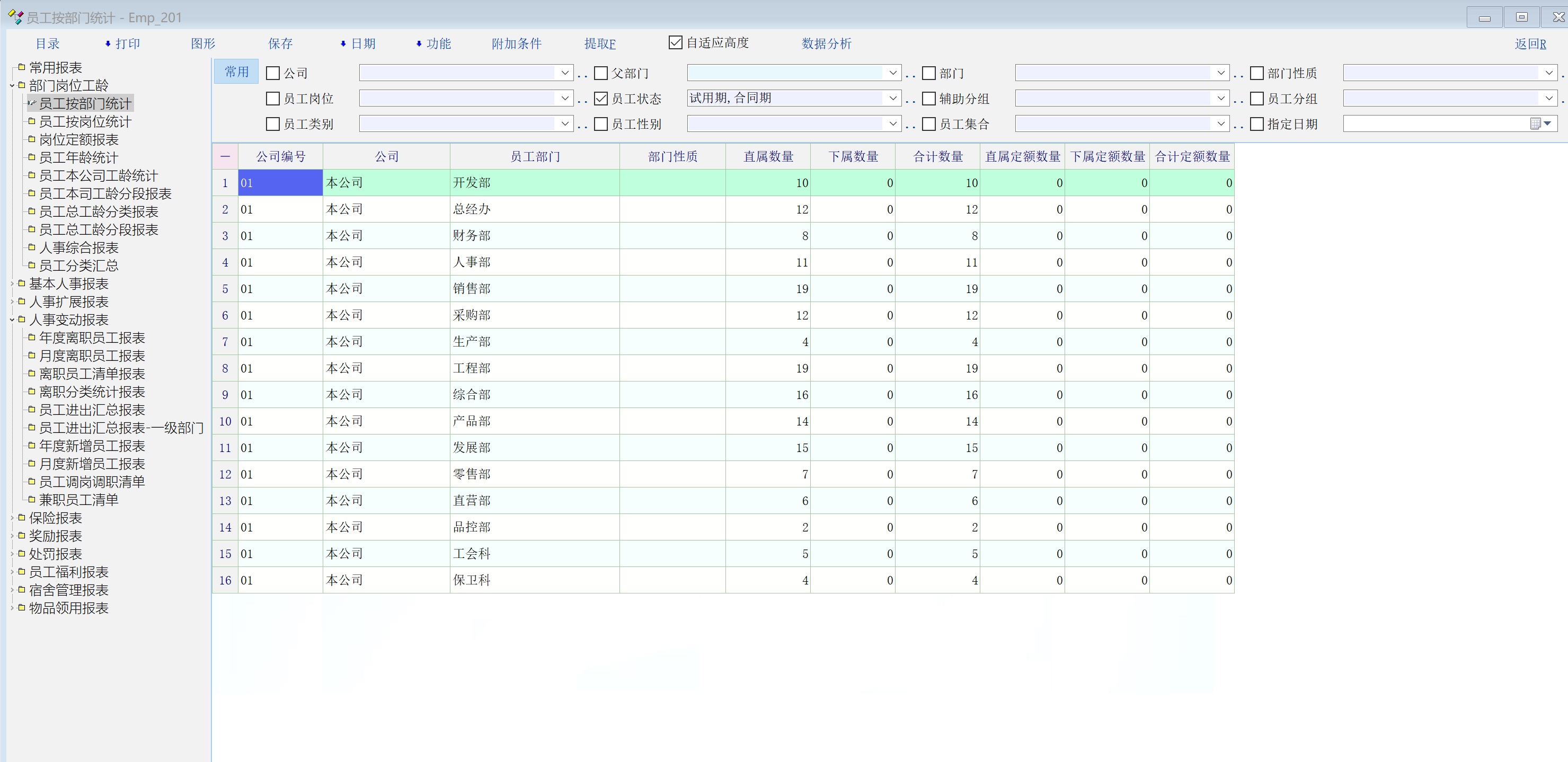1568x762 pixels.
Task: Open 员工年龄统计 report in tree
Action: [78, 157]
